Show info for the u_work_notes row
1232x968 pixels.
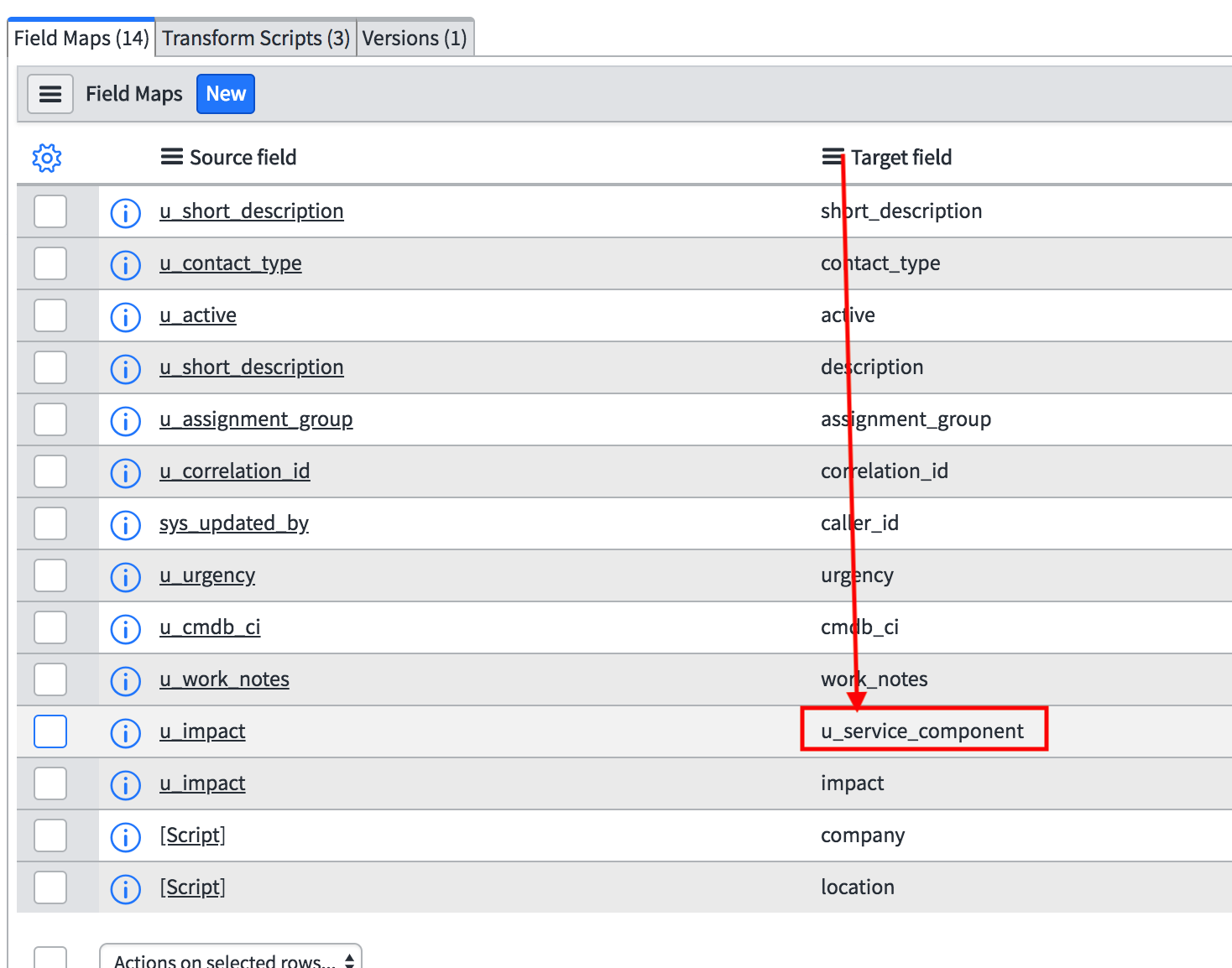126,681
